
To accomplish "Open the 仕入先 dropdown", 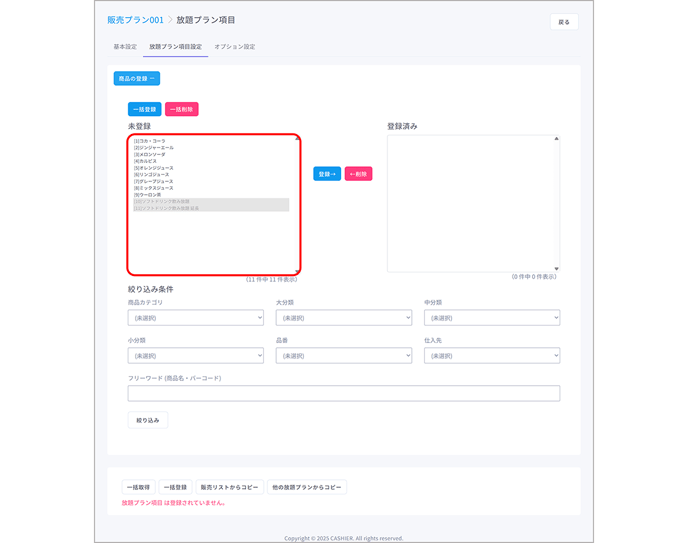I will [492, 356].
